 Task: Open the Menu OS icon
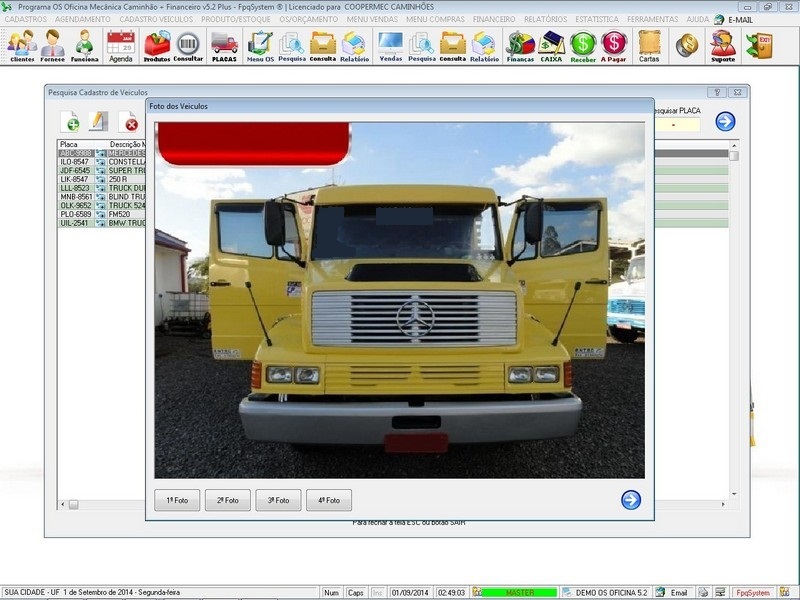pos(260,46)
